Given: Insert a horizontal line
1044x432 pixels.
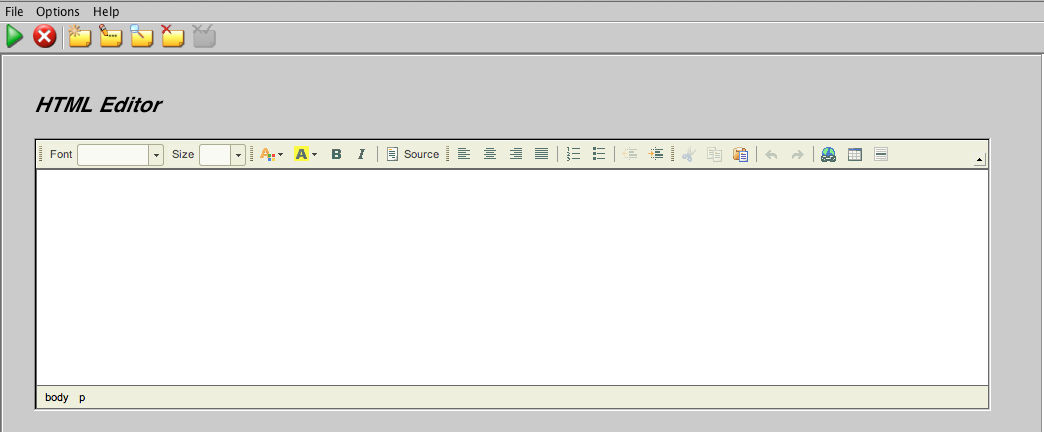Looking at the screenshot, I should point(881,154).
